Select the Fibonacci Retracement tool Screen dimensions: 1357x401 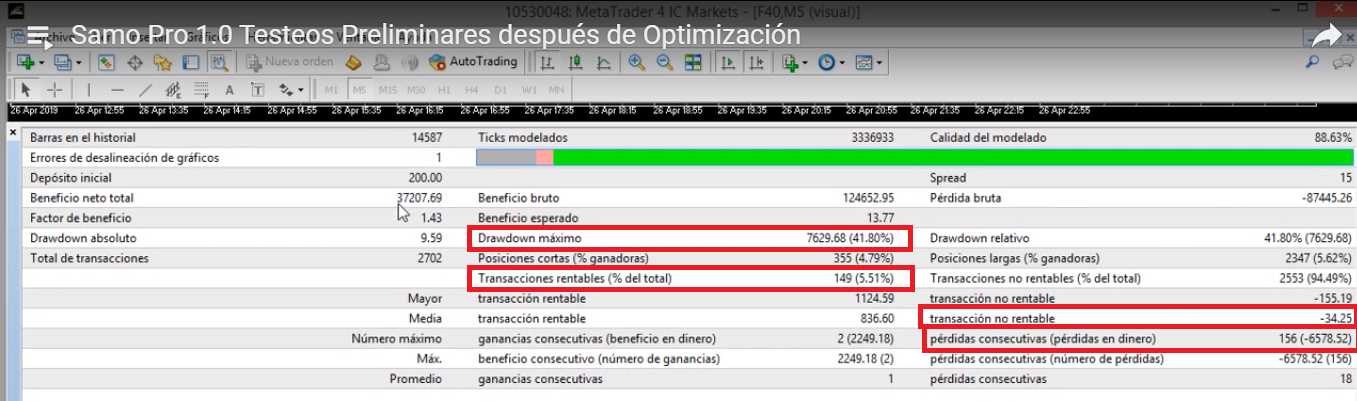point(201,89)
